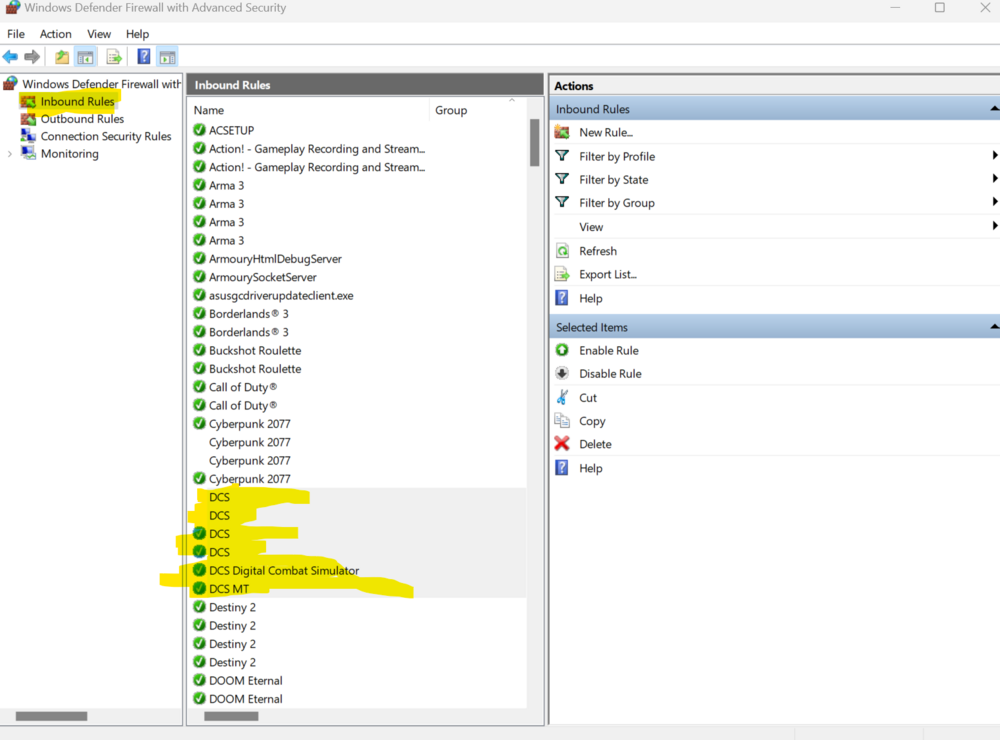This screenshot has width=1000, height=740.
Task: Enable Rule for selected items
Action: [563, 350]
